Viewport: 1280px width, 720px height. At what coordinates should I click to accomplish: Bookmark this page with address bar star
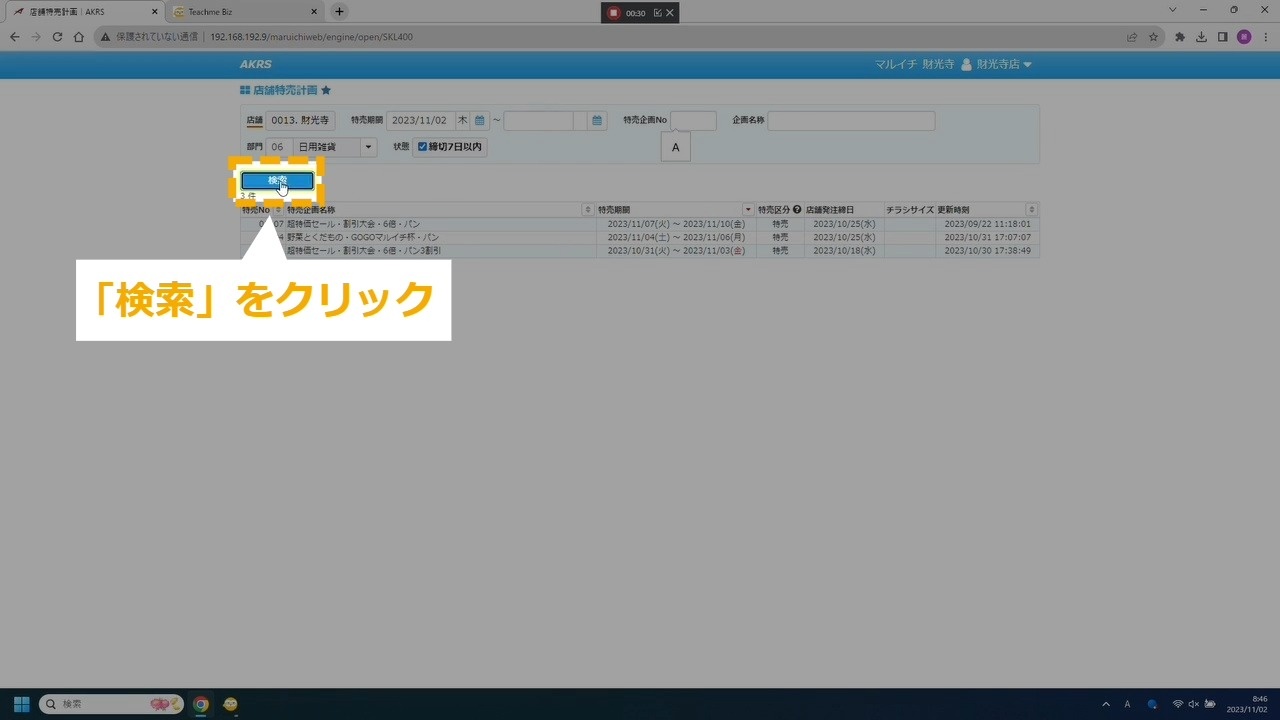pos(1153,37)
